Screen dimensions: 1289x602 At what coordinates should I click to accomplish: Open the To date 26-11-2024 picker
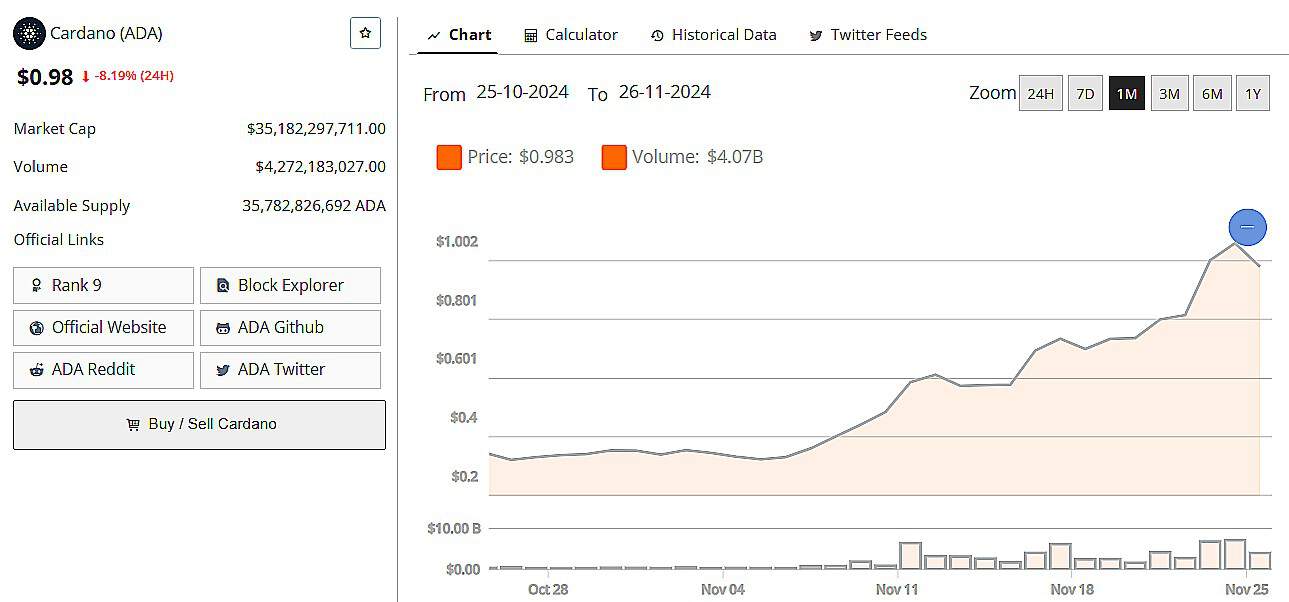click(x=664, y=92)
